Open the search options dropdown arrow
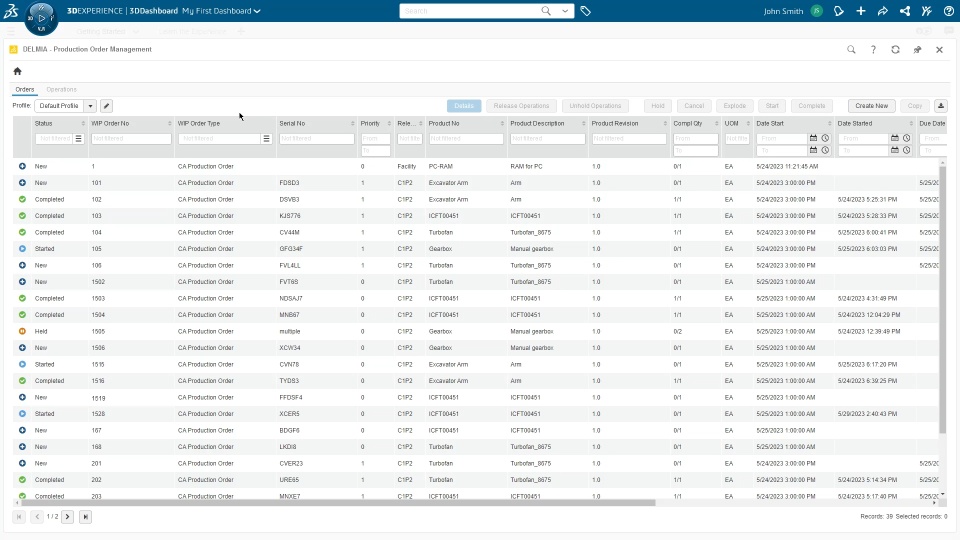Screen dimensions: 960x540 click(565, 11)
